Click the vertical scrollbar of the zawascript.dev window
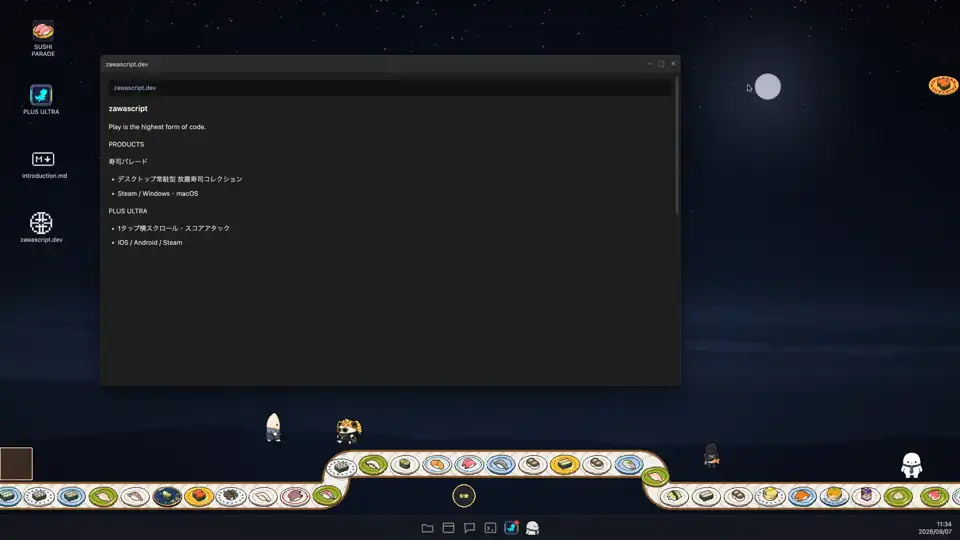960x540 pixels. tap(677, 146)
